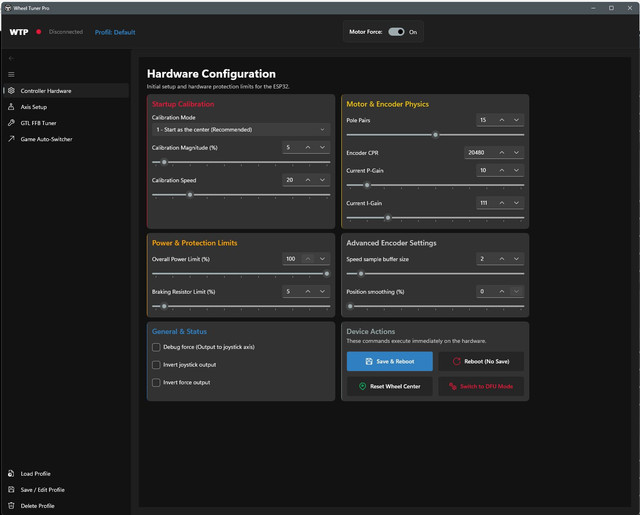The image size is (640, 515).
Task: Open Controller Hardware page
Action: (67, 91)
